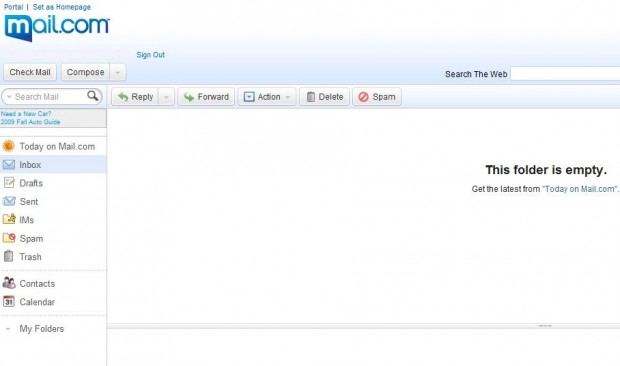Click the Compose button
Viewport: 620px width, 366px height.
(x=85, y=72)
